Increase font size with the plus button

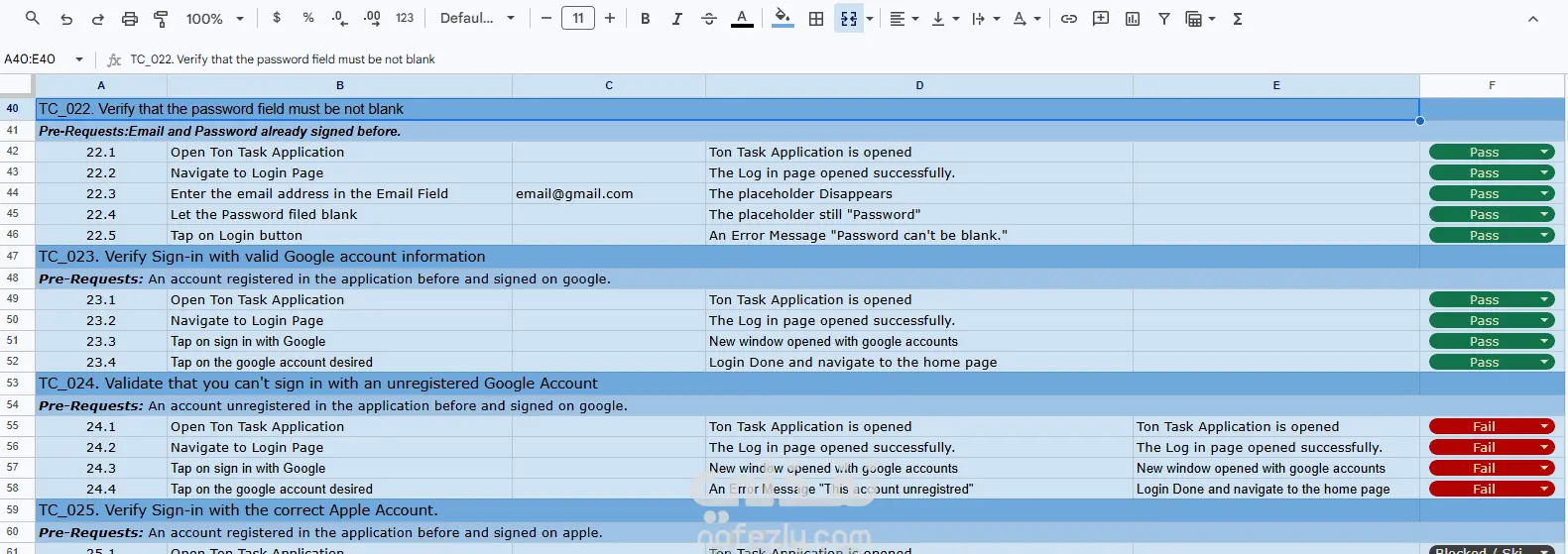(x=610, y=18)
